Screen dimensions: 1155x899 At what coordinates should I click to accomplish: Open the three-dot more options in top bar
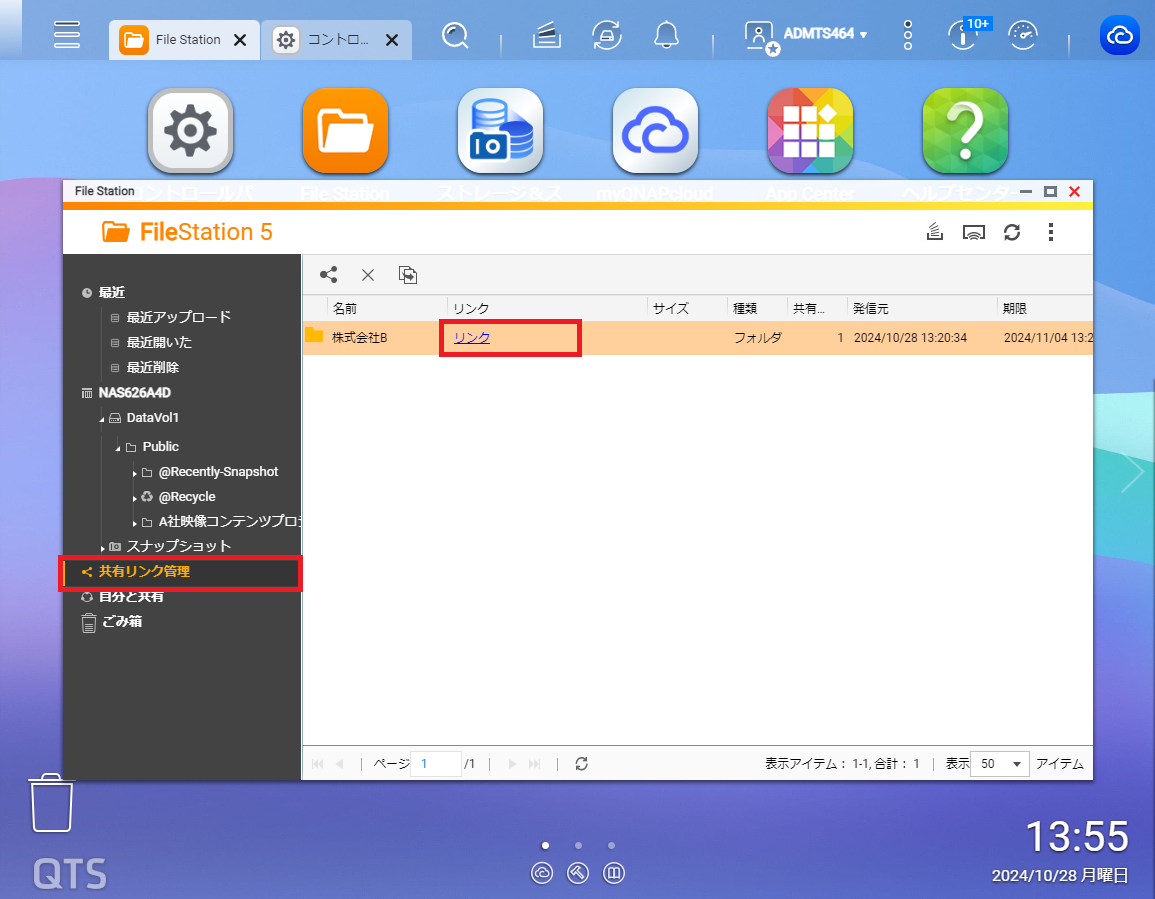click(908, 35)
